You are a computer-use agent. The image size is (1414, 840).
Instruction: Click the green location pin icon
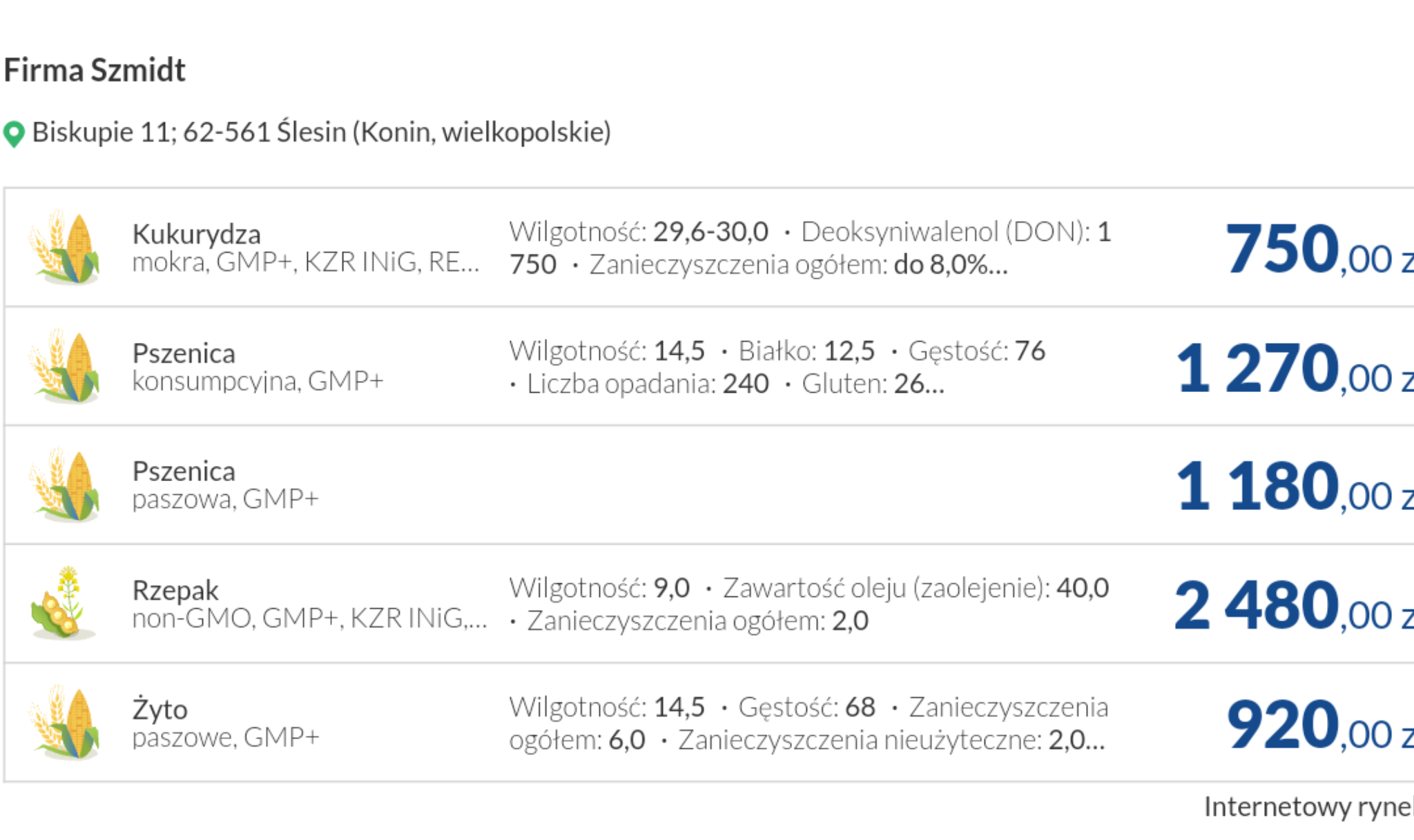[x=14, y=134]
